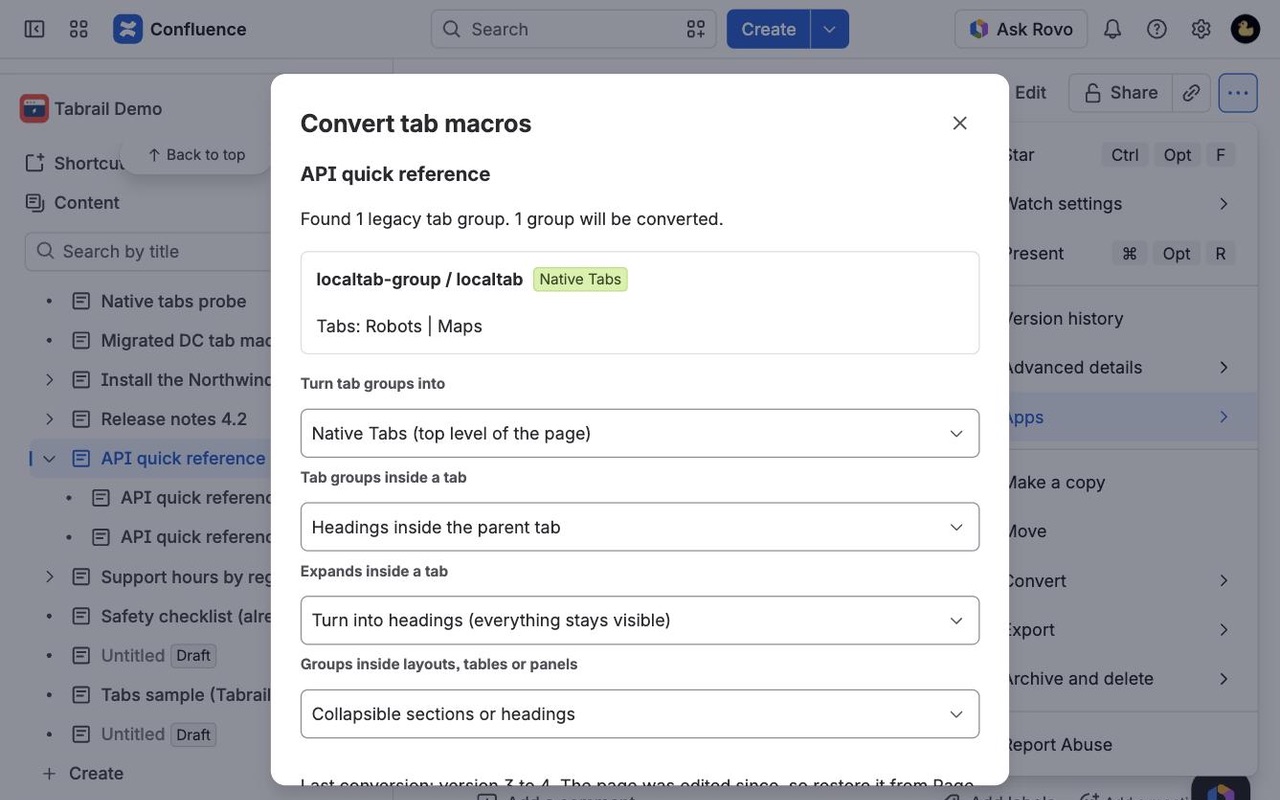This screenshot has height=800, width=1280.
Task: Open the app switcher grid icon
Action: pyautogui.click(x=79, y=29)
